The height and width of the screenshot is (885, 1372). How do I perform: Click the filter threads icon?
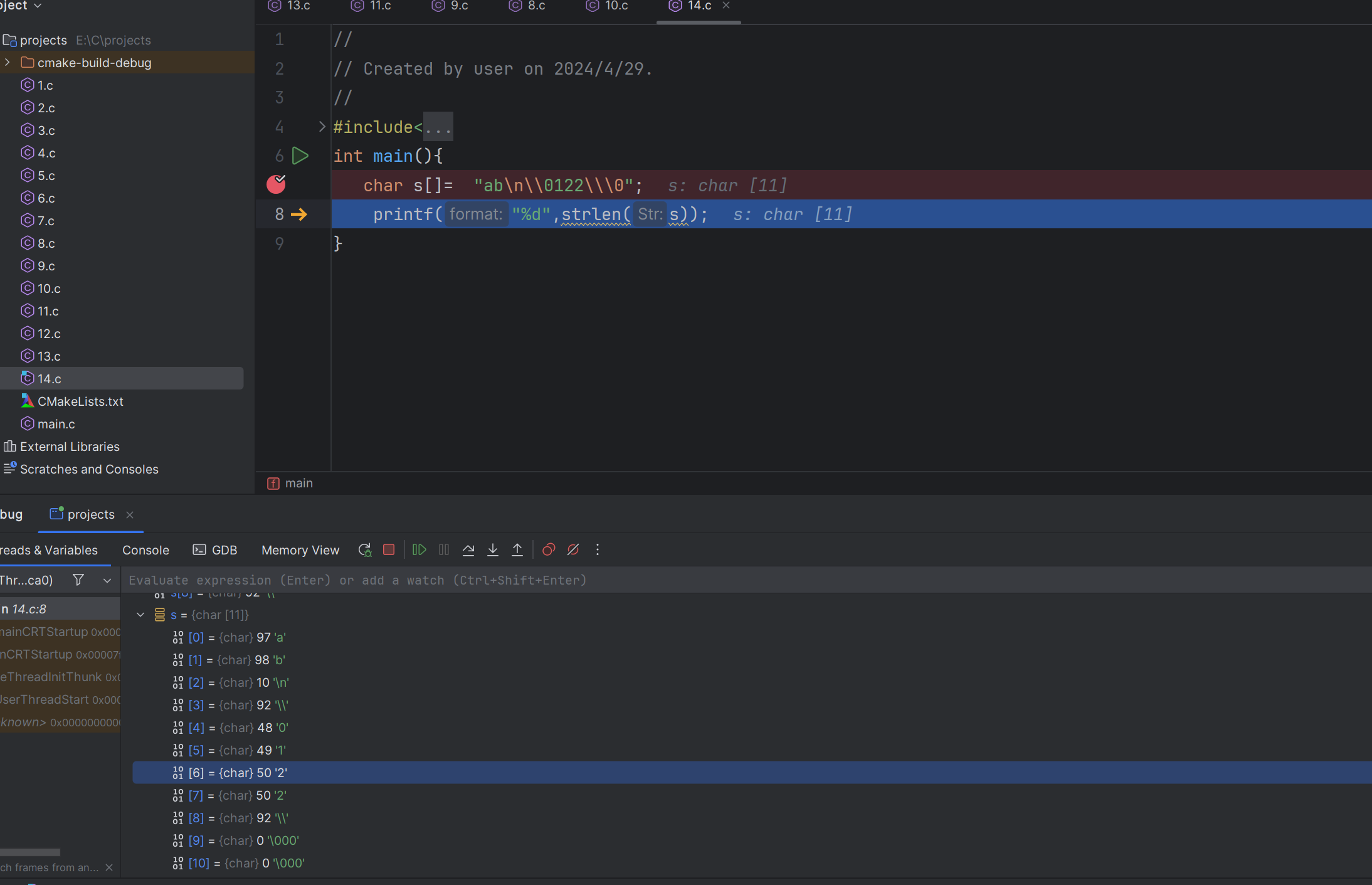(78, 580)
